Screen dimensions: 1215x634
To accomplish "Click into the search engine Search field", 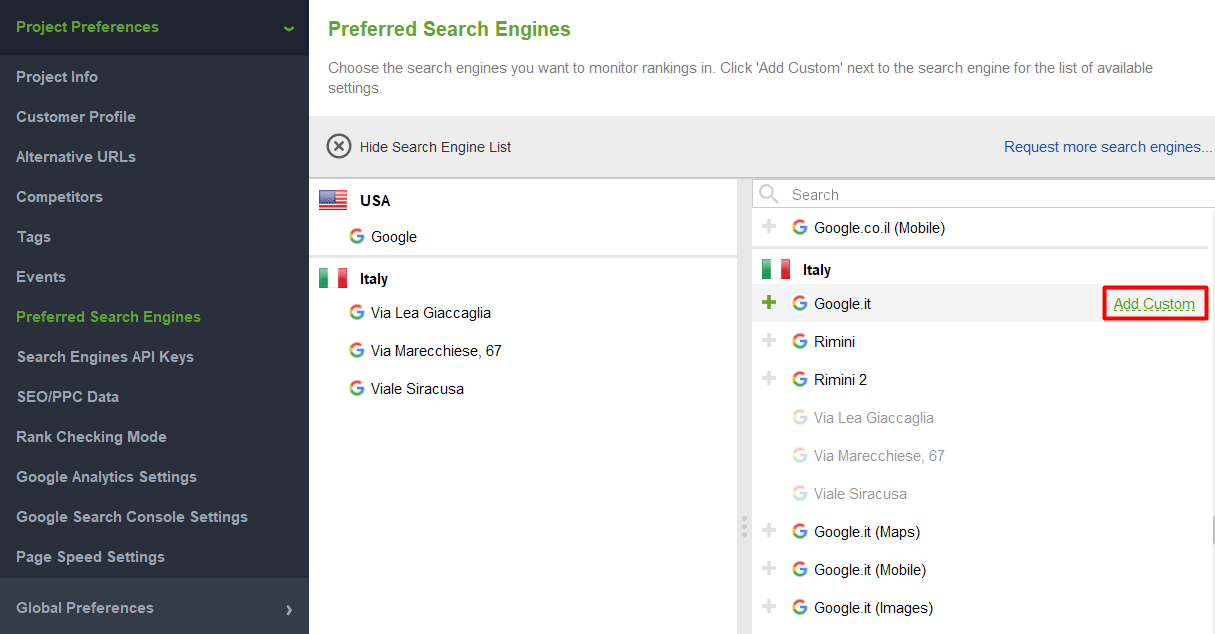I will (983, 194).
